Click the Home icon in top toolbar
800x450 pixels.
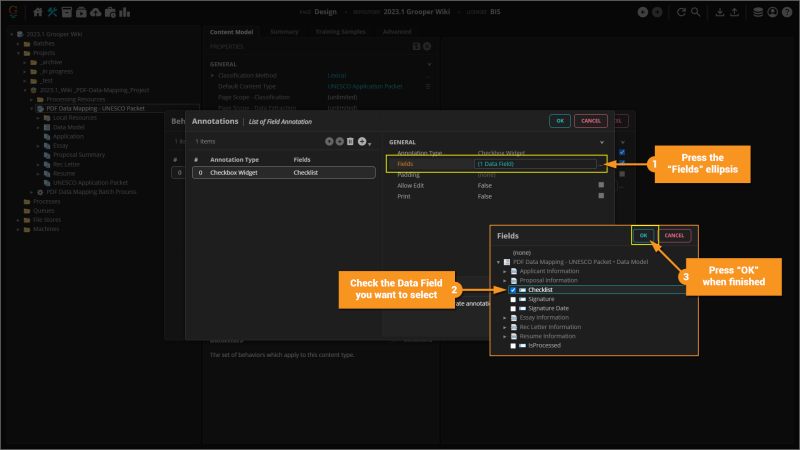(x=37, y=12)
